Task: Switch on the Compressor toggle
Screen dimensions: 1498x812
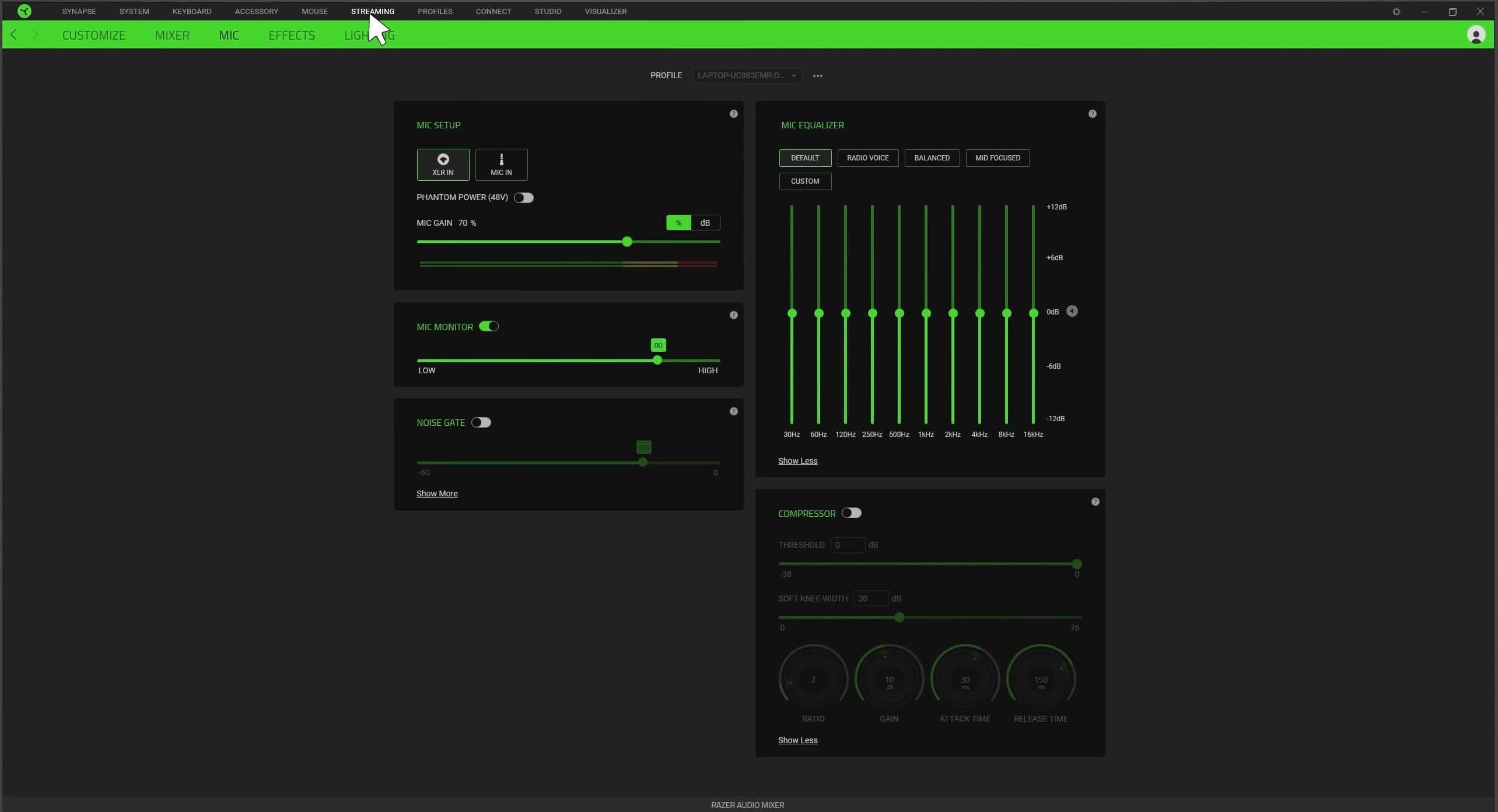Action: [x=851, y=513]
